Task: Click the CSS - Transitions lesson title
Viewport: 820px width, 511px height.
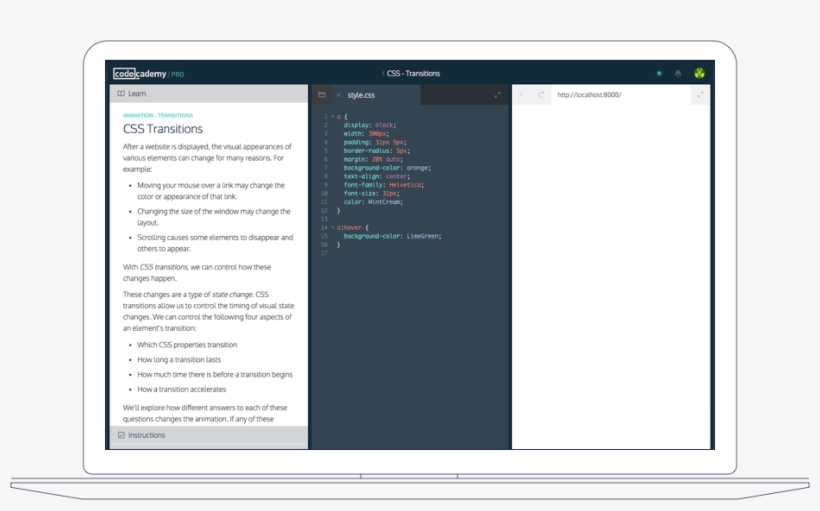Action: 413,73
